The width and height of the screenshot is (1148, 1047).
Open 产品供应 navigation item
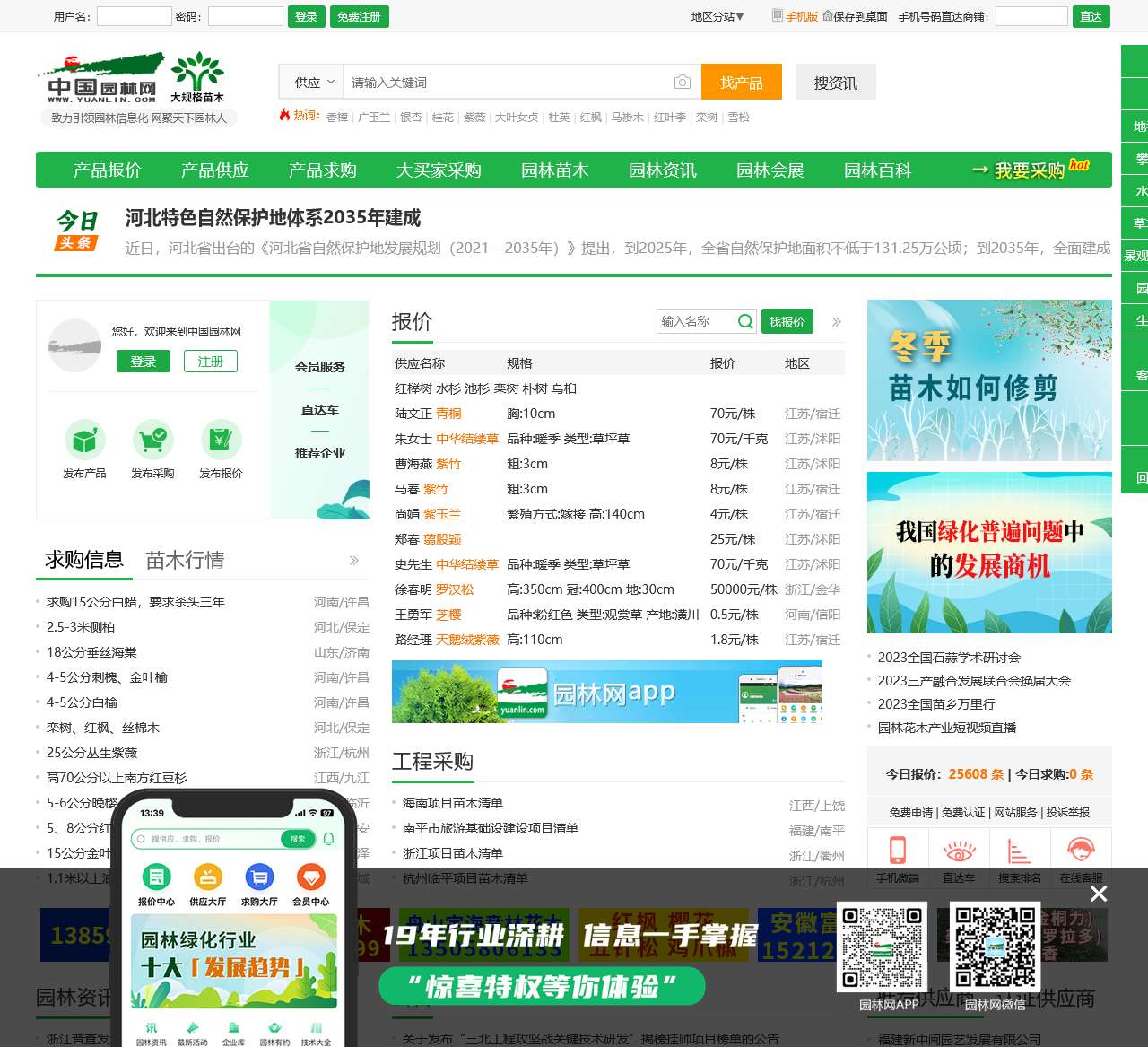215,170
